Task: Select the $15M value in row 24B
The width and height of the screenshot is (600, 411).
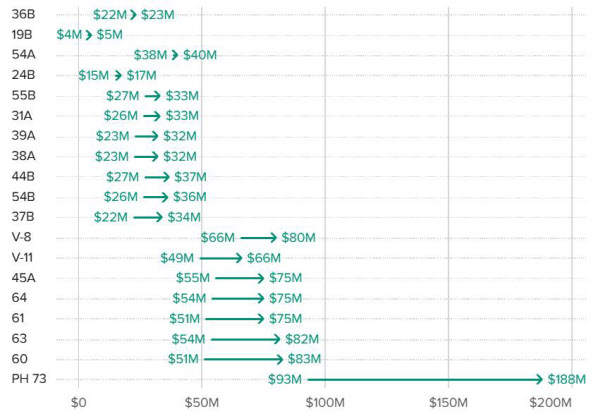Action: point(95,75)
